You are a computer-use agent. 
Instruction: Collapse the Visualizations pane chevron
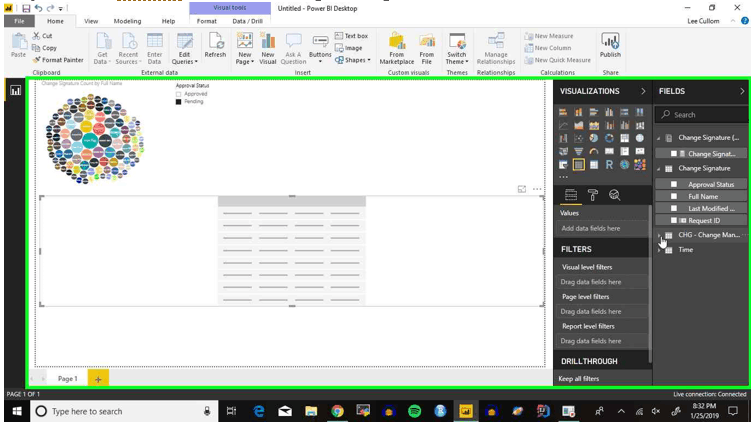[x=643, y=91]
